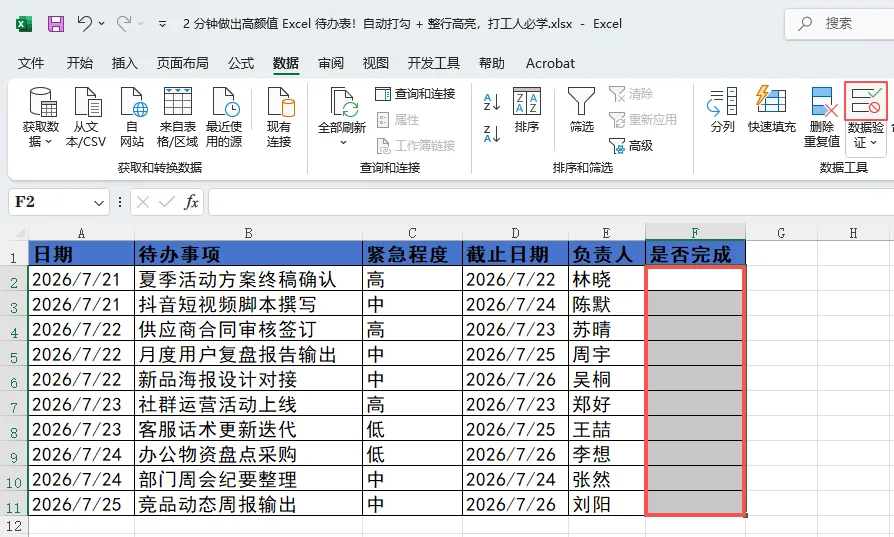Screen dimensions: 894x537
Task: Click header cell 待办事项
Action: [248, 254]
